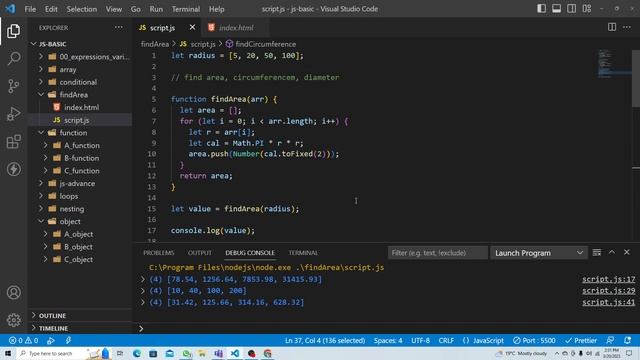640x360 pixels.
Task: Click errors and warnings count in status bar
Action: tap(23, 340)
